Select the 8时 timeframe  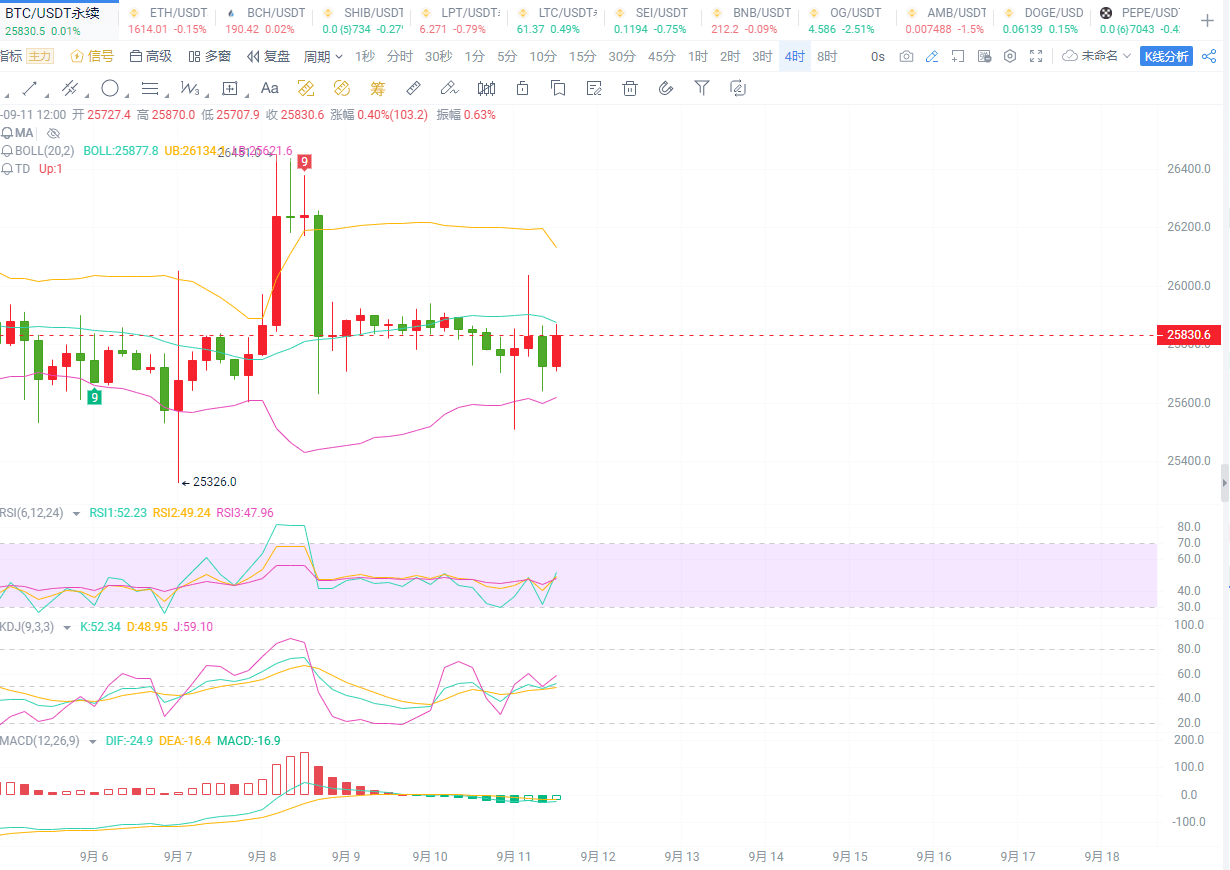(x=827, y=56)
